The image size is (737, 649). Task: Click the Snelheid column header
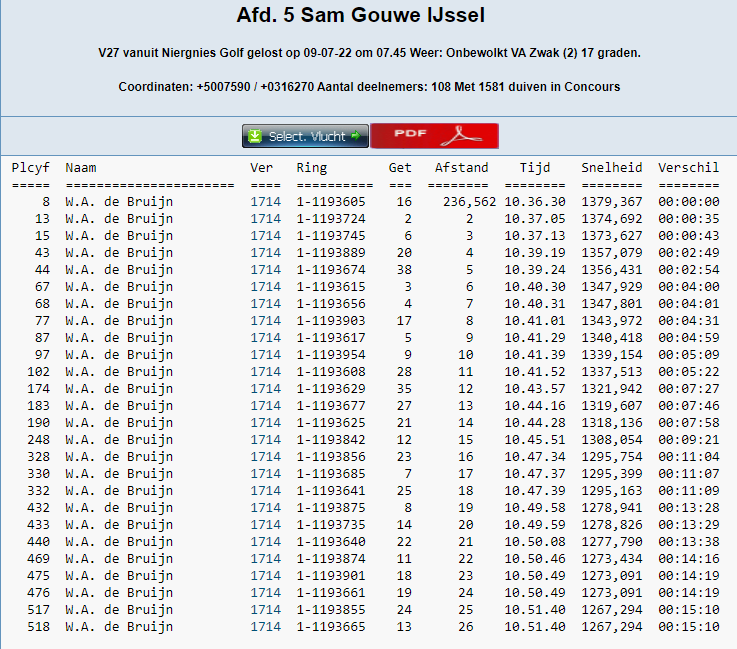pyautogui.click(x=611, y=168)
